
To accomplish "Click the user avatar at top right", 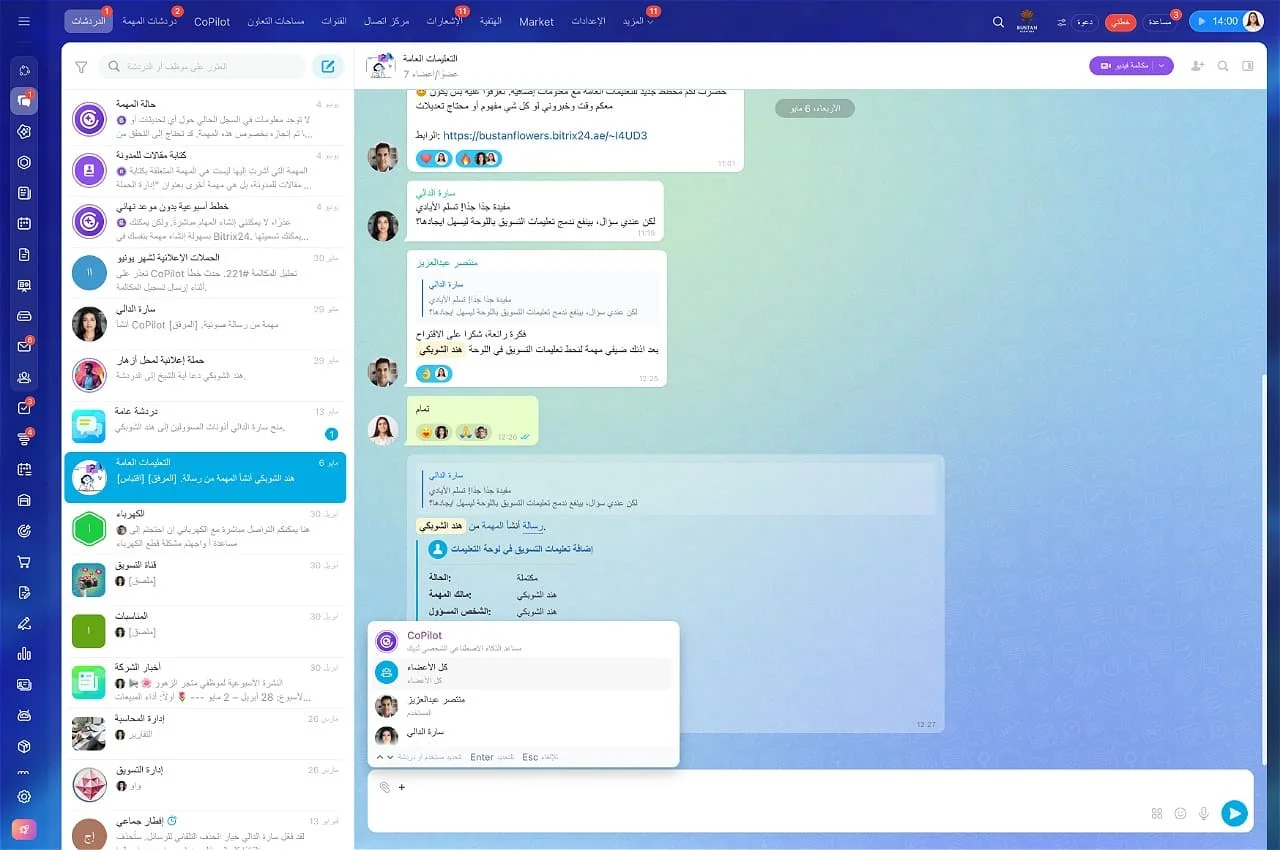I will coord(1252,21).
